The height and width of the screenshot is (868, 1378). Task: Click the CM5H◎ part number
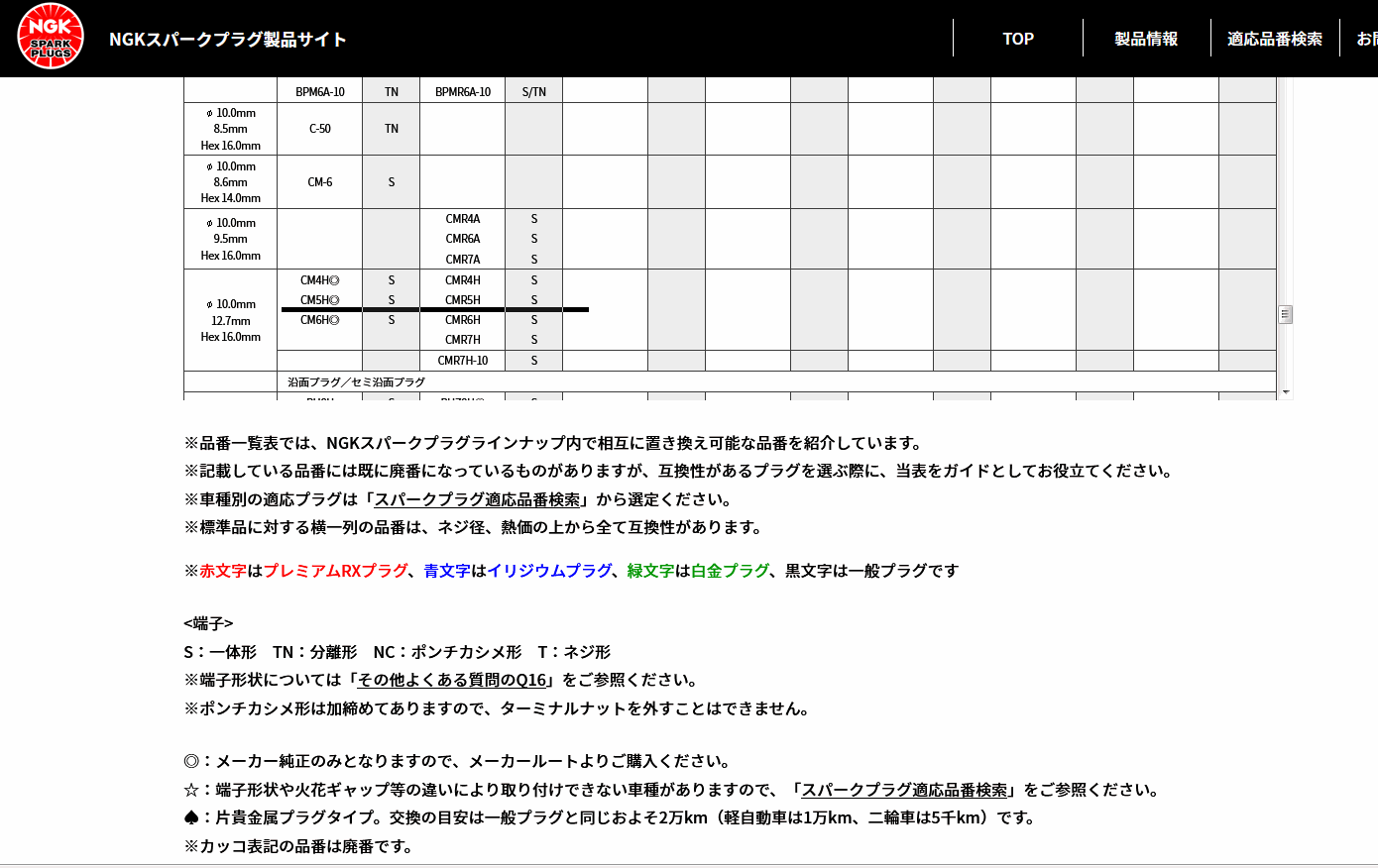[x=320, y=300]
